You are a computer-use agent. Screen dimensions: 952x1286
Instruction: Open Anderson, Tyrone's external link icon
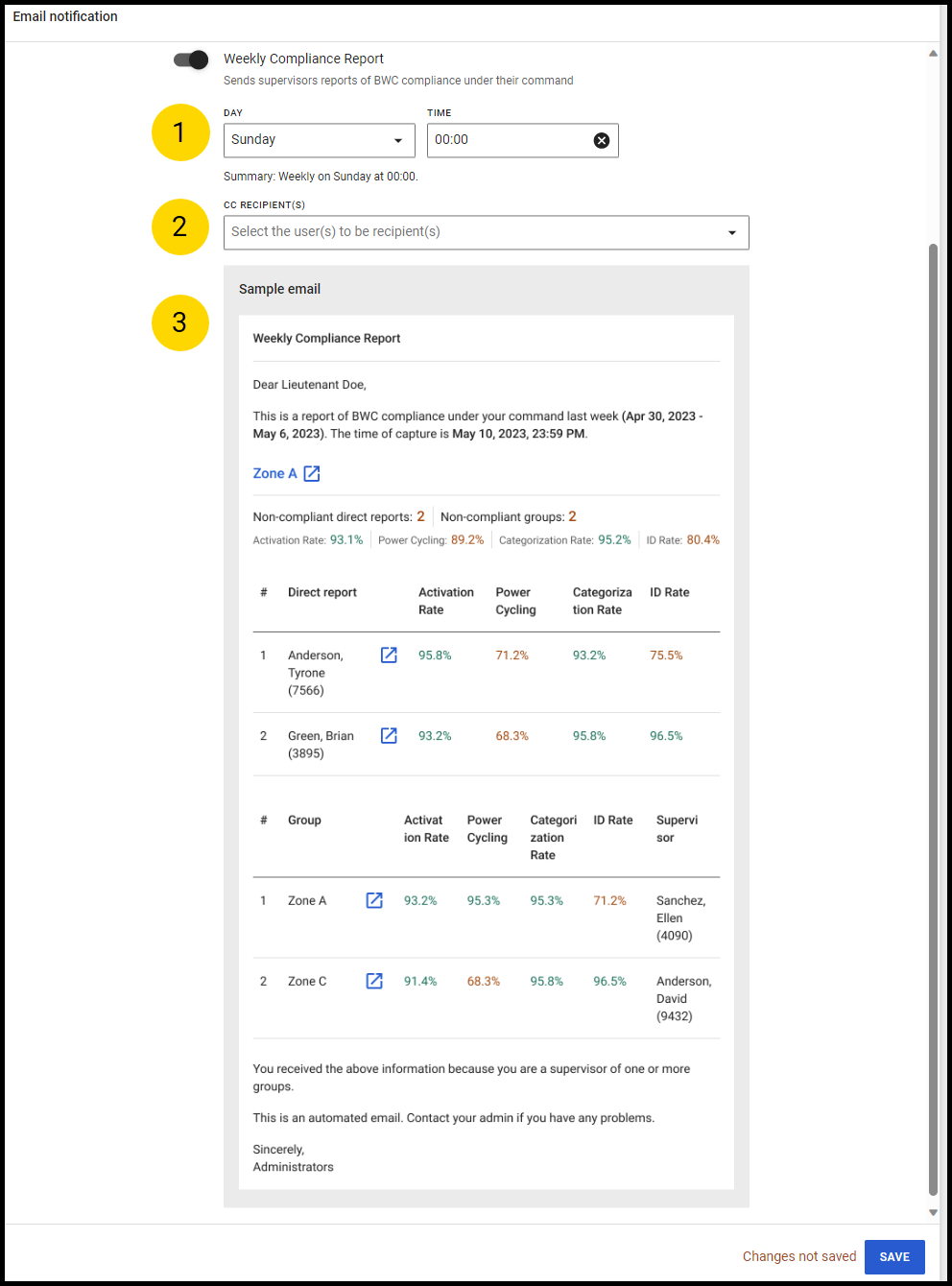point(389,655)
